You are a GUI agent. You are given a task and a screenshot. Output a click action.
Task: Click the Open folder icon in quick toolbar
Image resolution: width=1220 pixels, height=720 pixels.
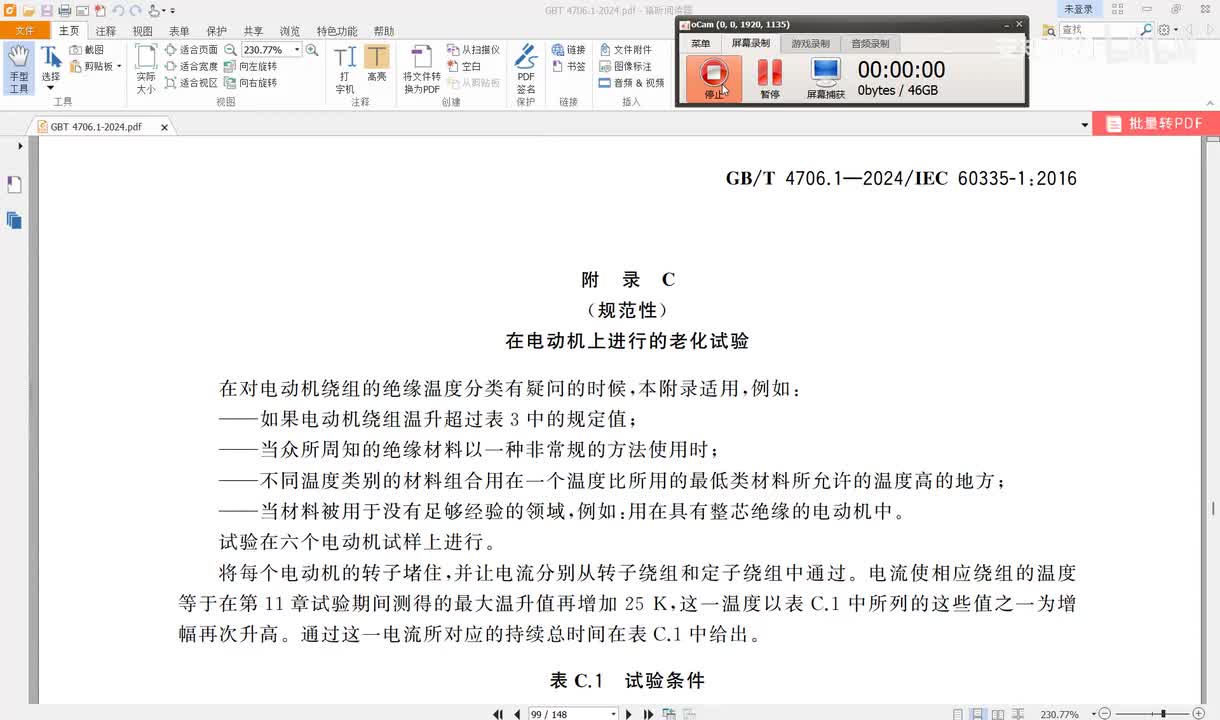[29, 10]
